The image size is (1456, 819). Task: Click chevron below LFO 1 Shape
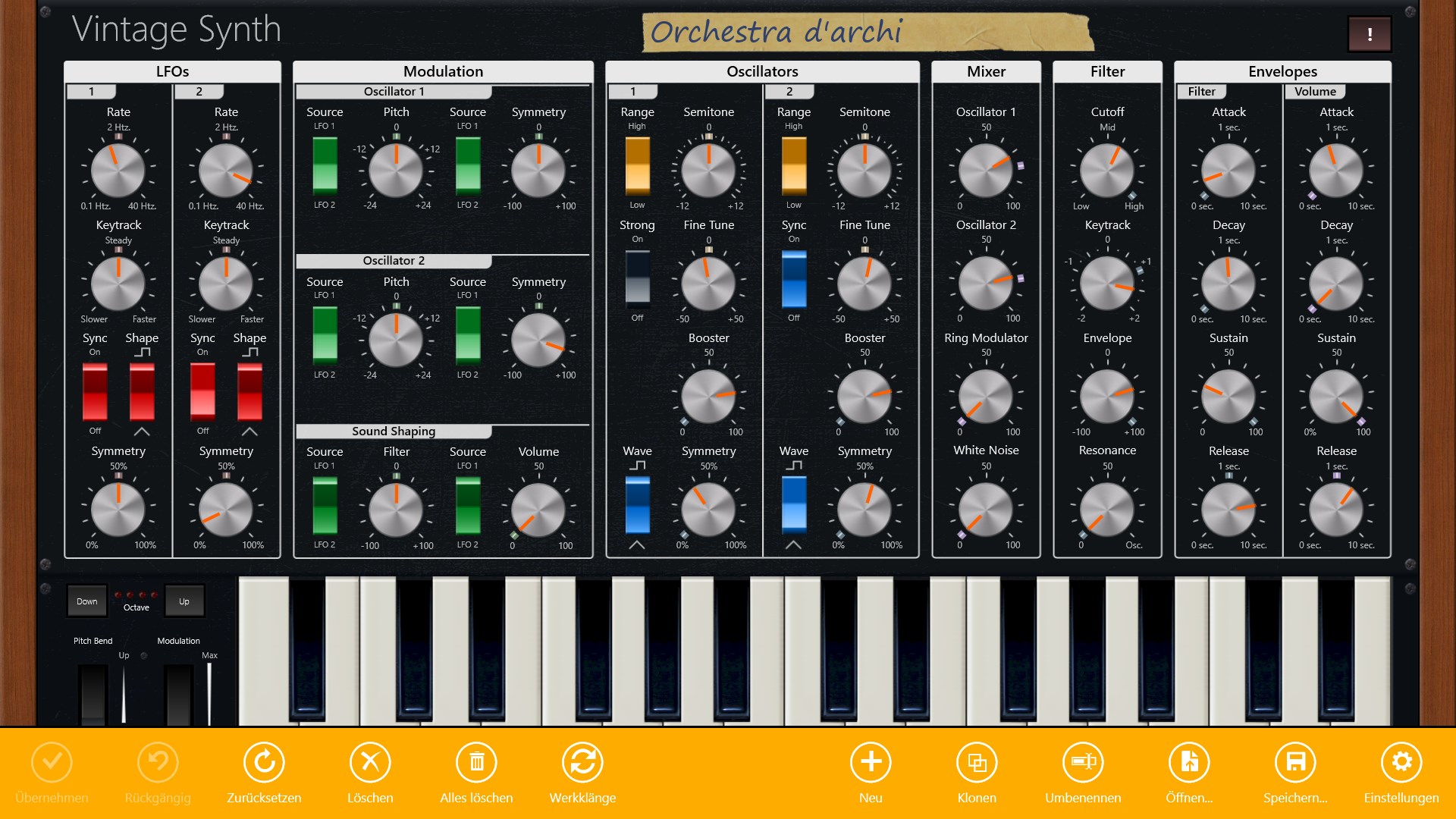click(142, 431)
